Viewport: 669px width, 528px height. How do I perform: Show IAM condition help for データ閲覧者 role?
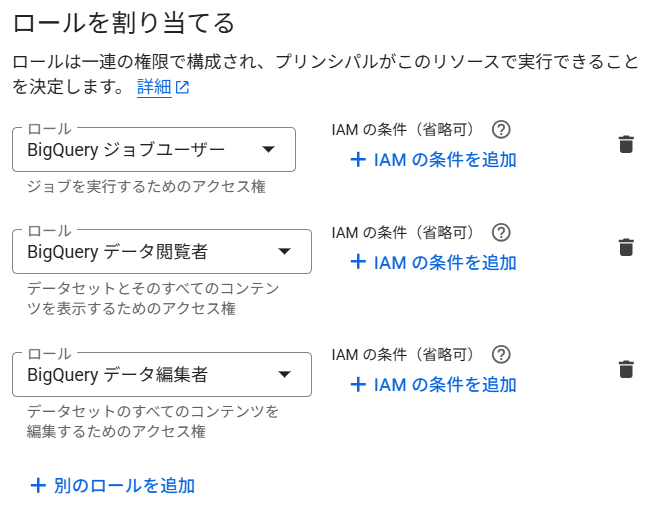point(502,232)
